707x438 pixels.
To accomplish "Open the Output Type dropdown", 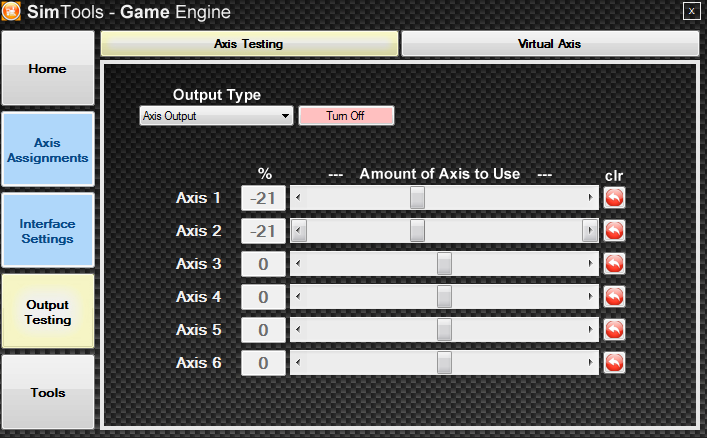I will (x=216, y=116).
